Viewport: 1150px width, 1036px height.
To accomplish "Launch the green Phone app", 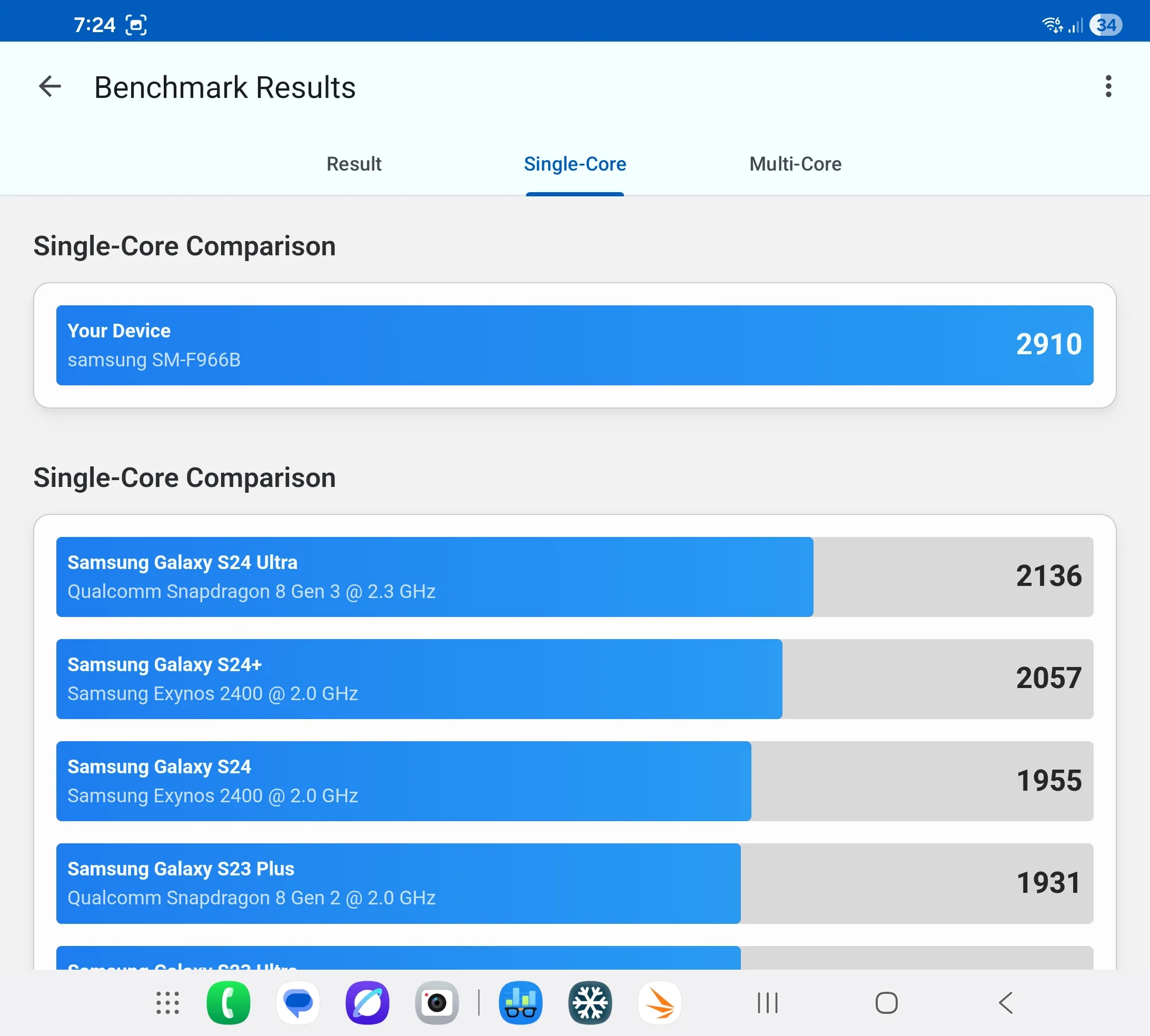I will [229, 1002].
